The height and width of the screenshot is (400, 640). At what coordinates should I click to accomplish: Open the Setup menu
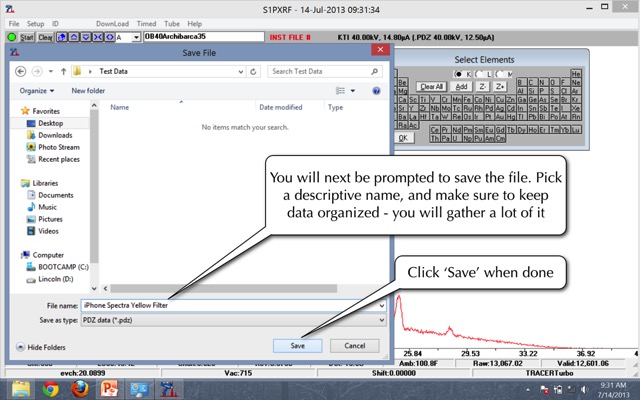(36, 23)
